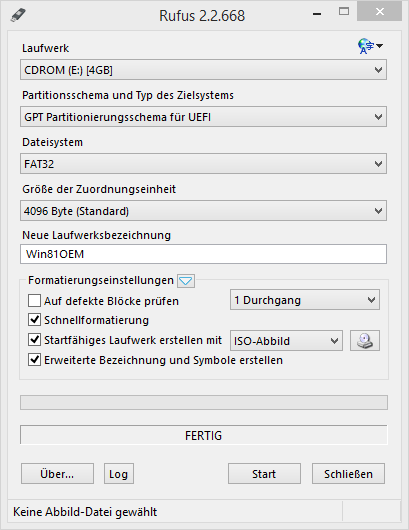Image resolution: width=409 pixels, height=530 pixels.
Task: Click the Über... about button
Action: click(x=57, y=474)
